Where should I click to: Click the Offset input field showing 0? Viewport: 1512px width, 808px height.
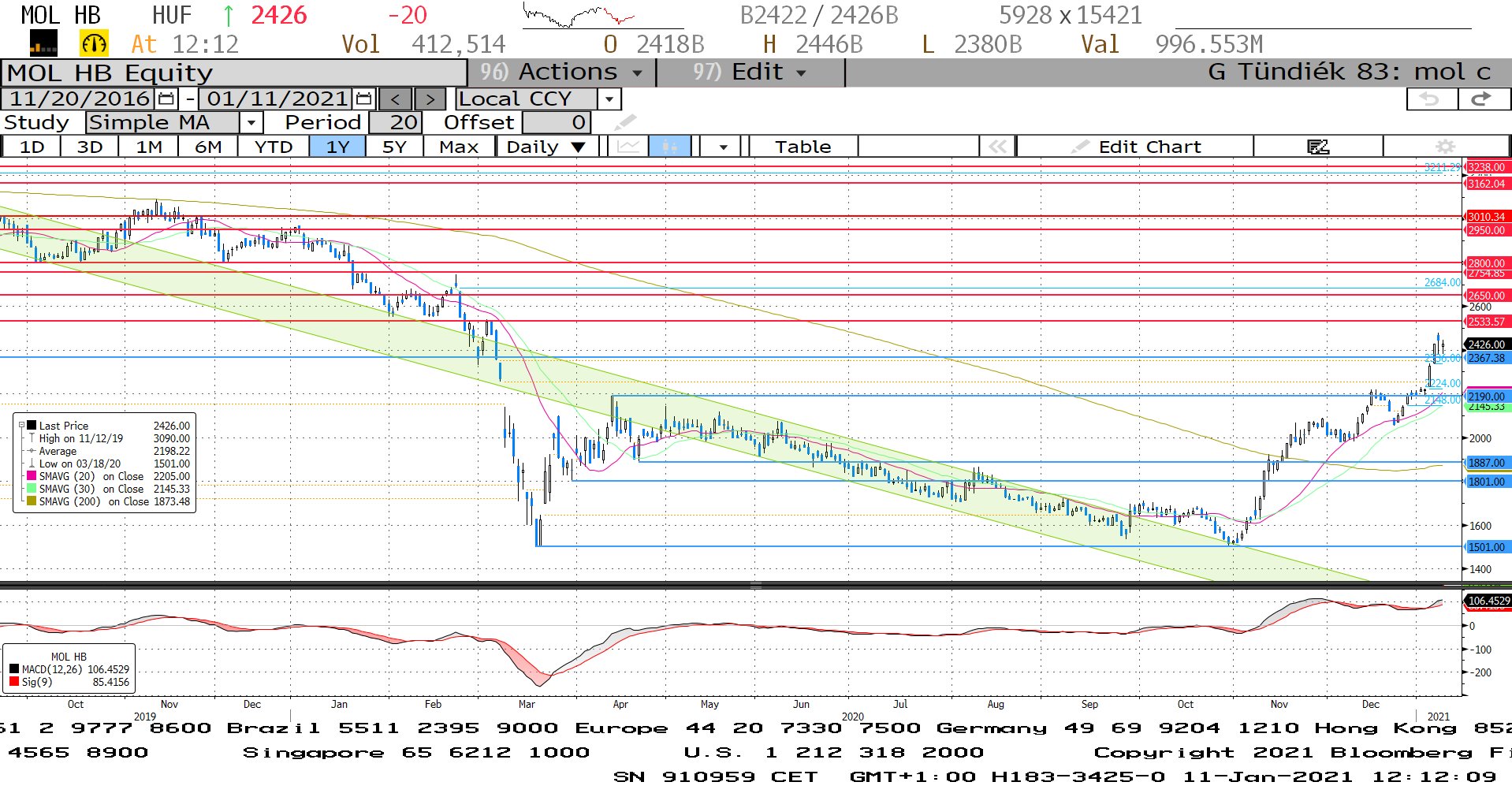coord(557,123)
